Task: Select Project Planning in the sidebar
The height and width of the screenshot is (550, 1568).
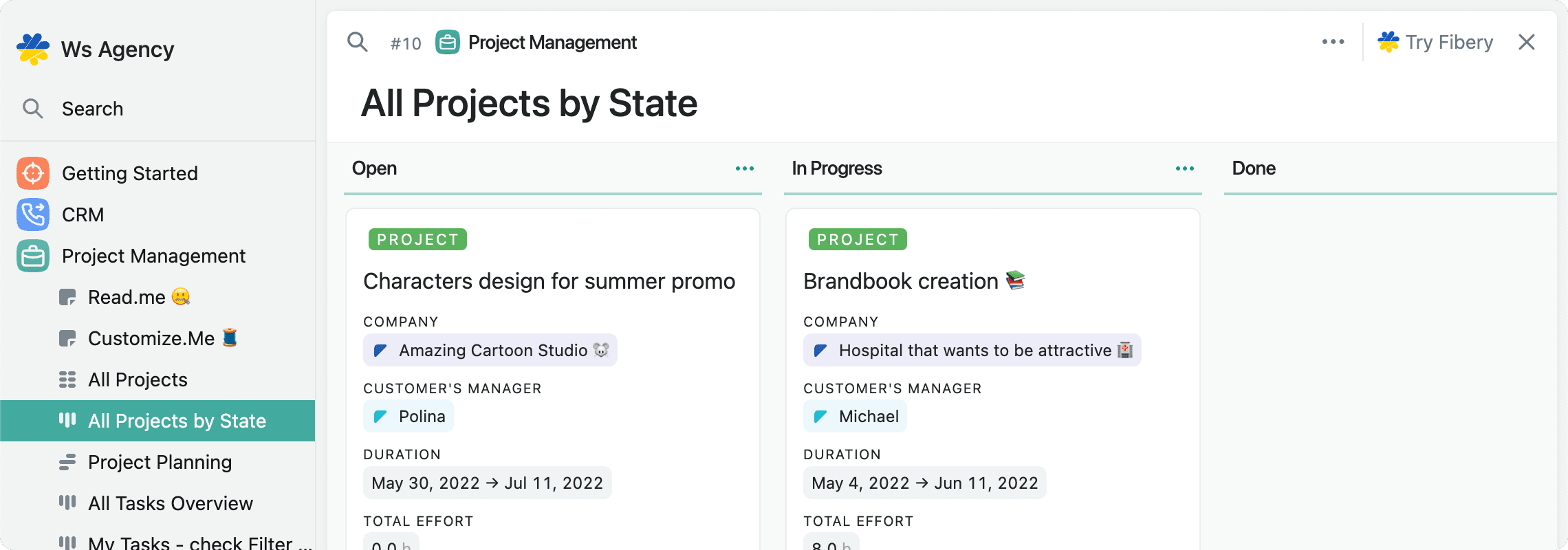Action: click(x=160, y=462)
